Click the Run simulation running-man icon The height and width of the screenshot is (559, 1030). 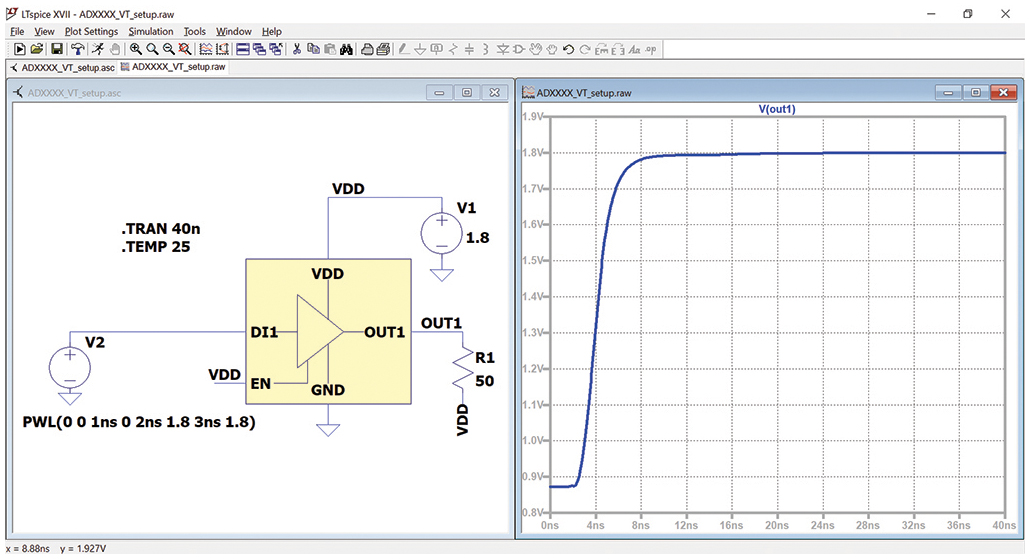click(97, 49)
